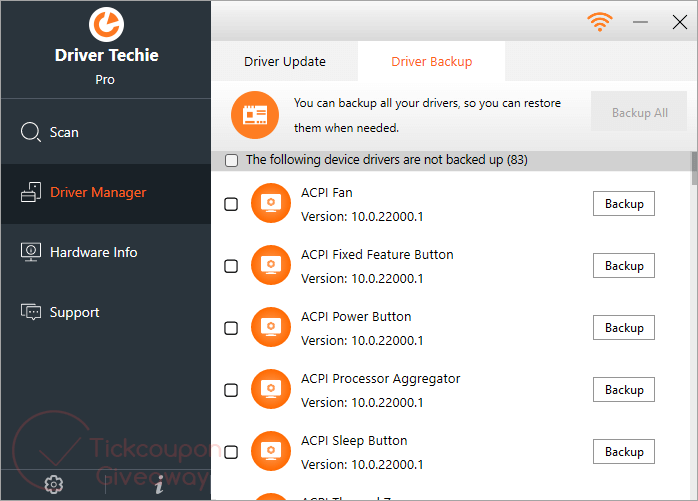Switch to the Driver Update tab
The width and height of the screenshot is (698, 501).
285,61
